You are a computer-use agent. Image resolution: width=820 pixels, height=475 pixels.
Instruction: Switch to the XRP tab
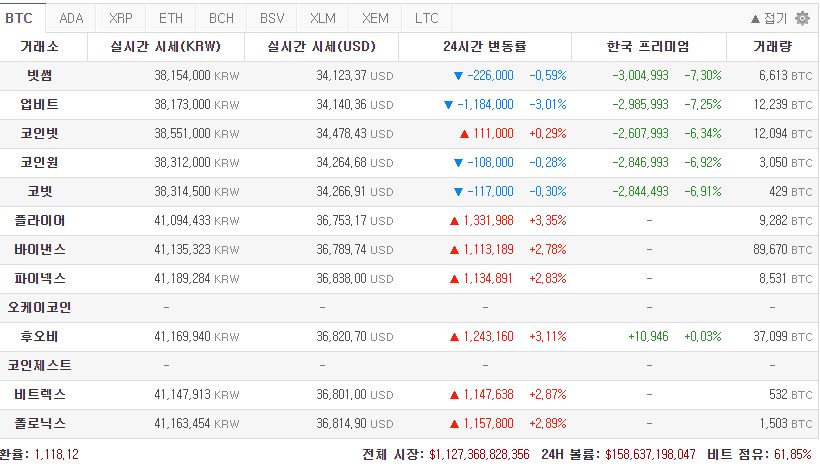tap(121, 18)
